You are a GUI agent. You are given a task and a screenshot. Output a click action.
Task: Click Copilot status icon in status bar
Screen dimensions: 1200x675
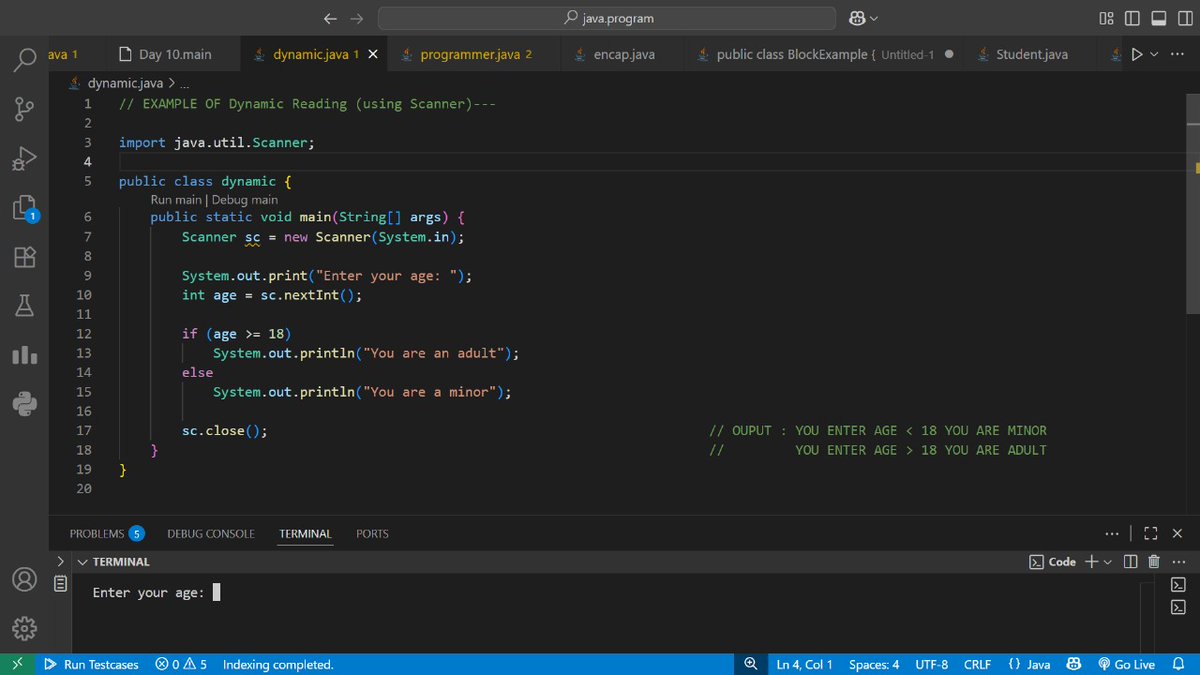tap(1074, 664)
